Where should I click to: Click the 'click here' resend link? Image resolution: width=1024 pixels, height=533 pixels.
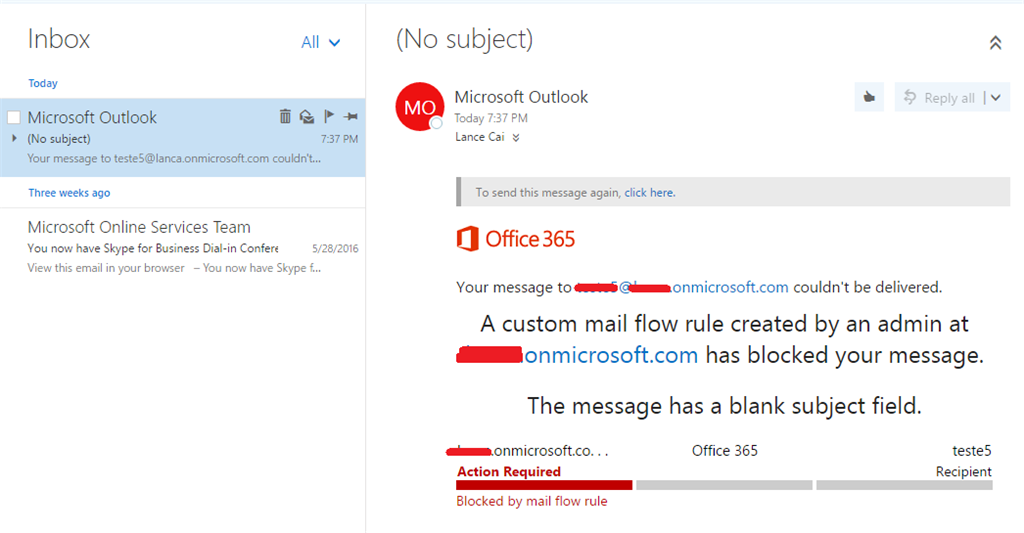tap(649, 192)
